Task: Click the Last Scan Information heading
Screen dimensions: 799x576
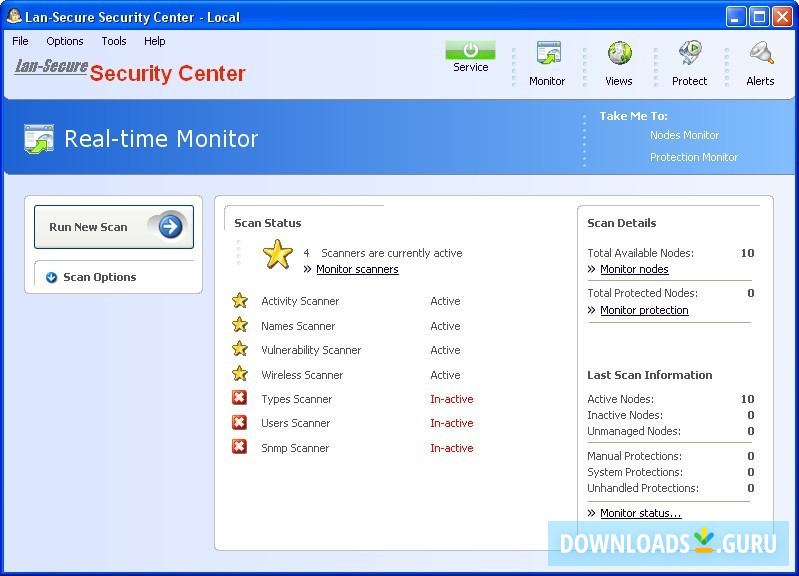Action: 649,375
